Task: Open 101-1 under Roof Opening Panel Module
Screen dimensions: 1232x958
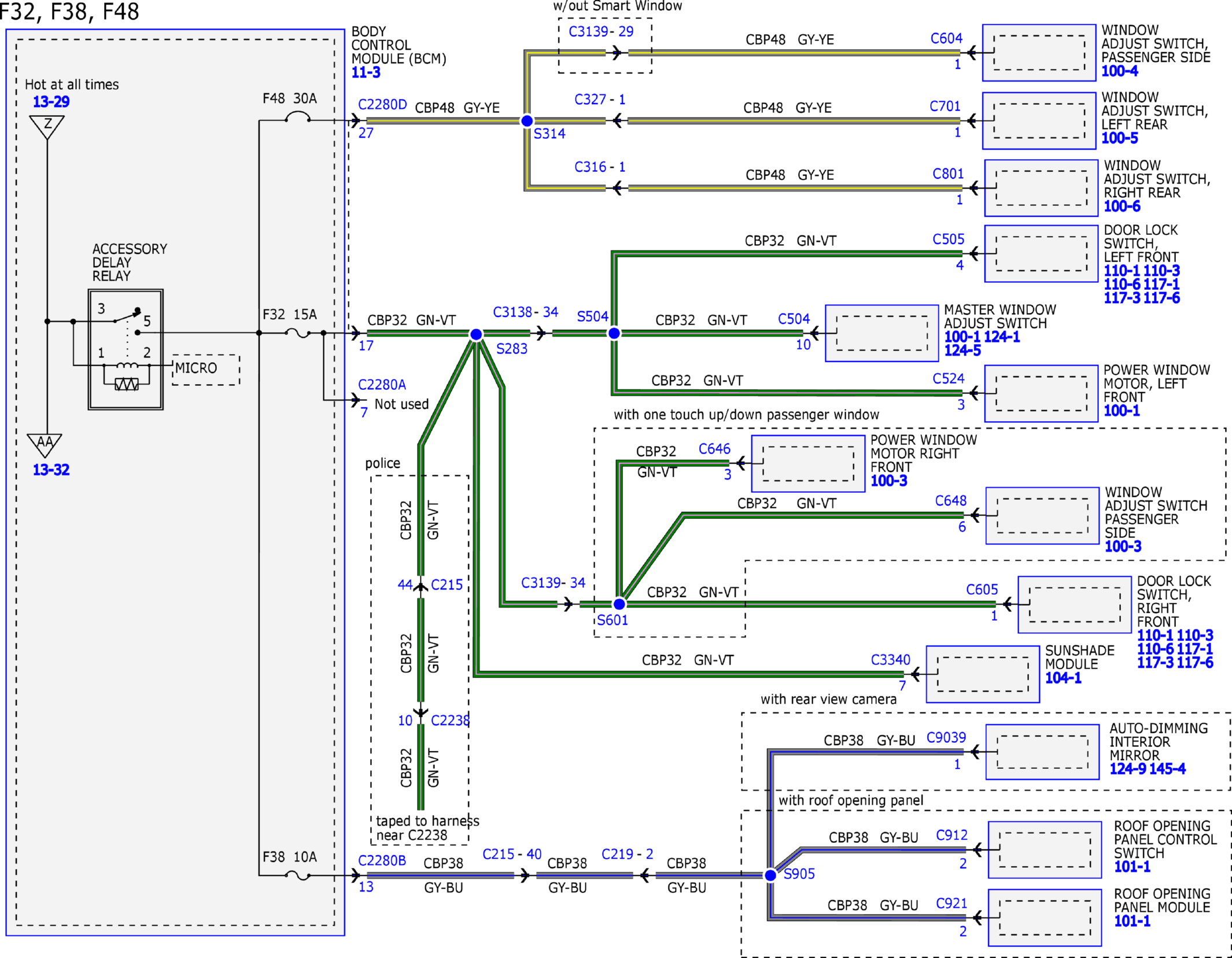Action: pyautogui.click(x=1133, y=921)
